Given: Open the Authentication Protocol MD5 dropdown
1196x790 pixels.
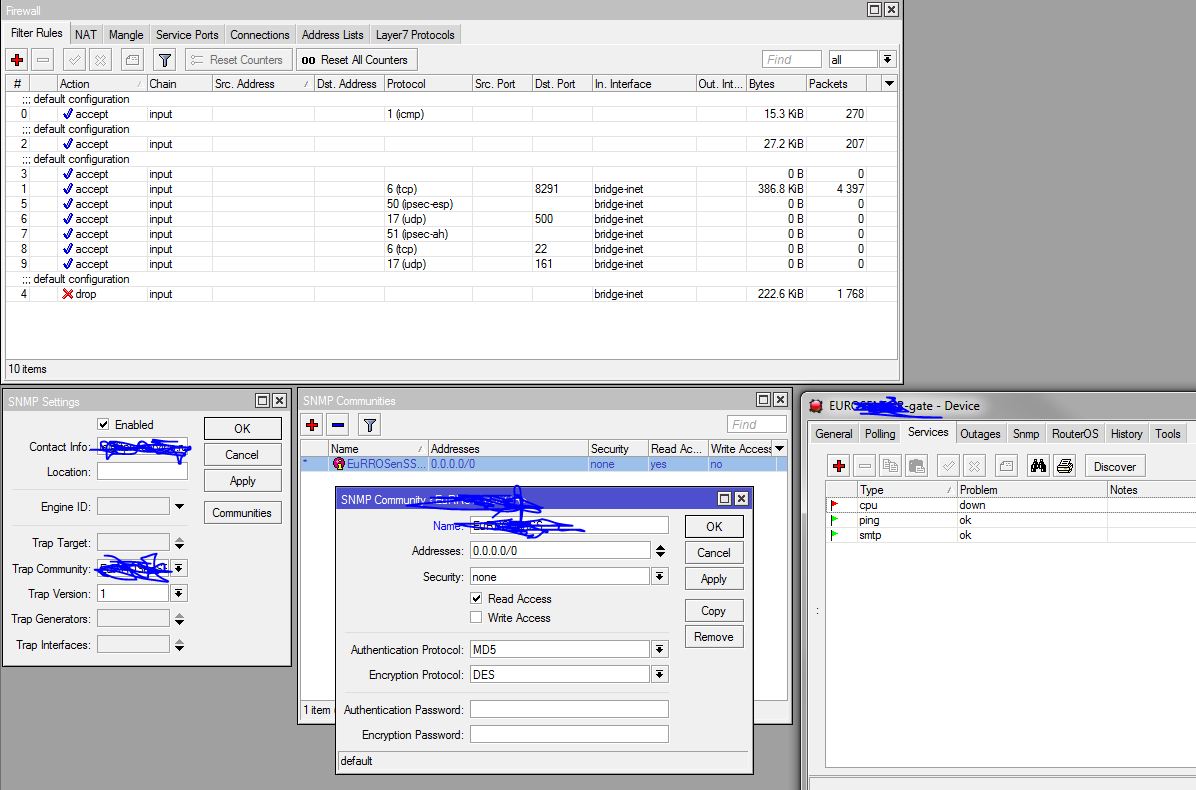Looking at the screenshot, I should click(660, 650).
